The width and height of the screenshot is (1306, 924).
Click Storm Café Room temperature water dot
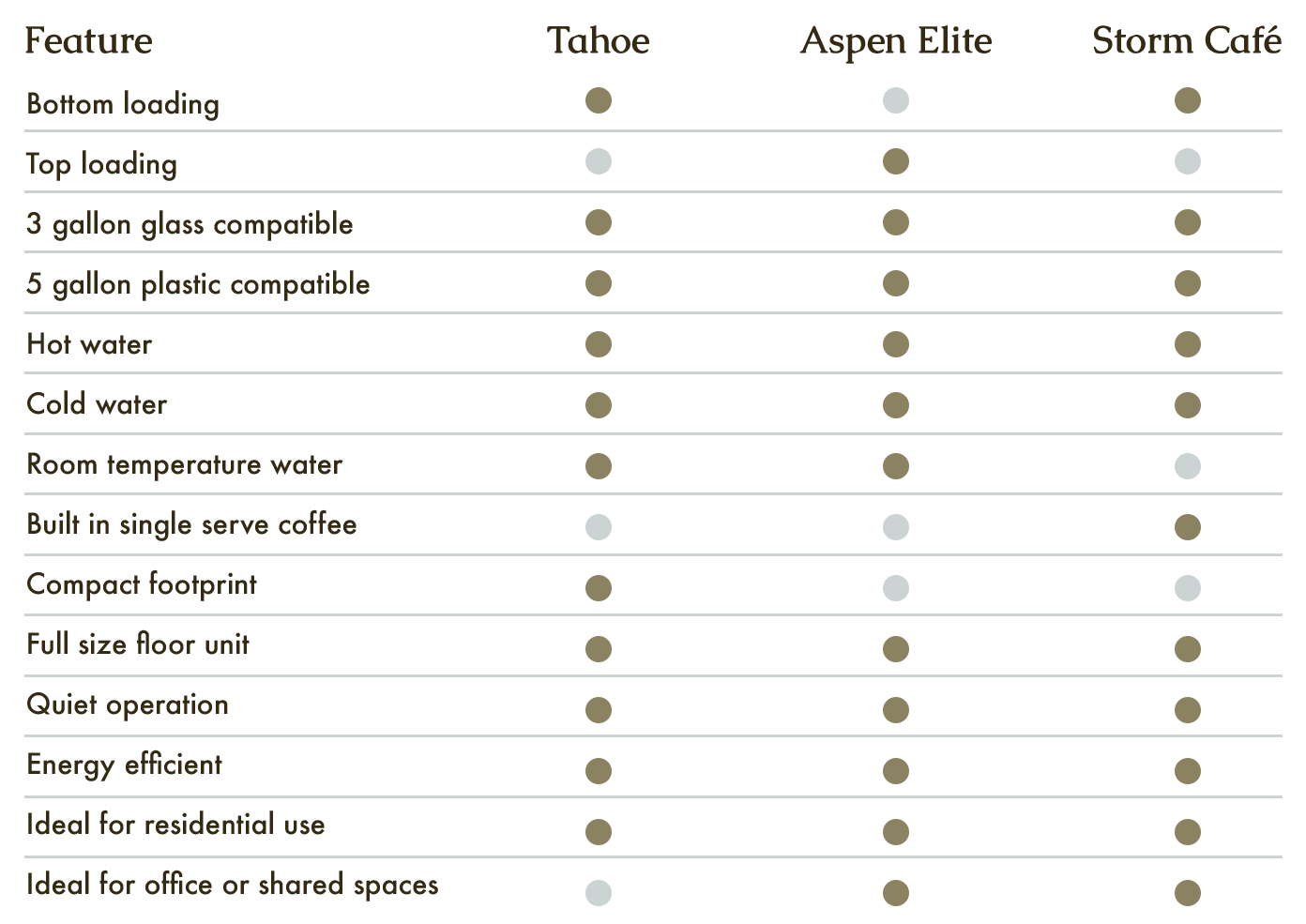point(1188,466)
